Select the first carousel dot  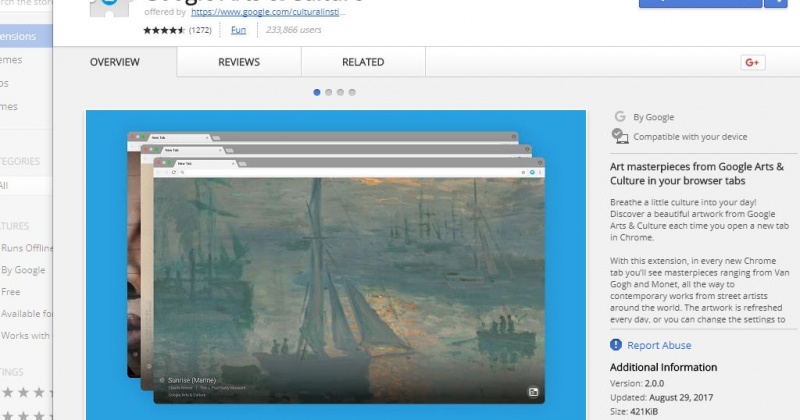click(x=317, y=92)
